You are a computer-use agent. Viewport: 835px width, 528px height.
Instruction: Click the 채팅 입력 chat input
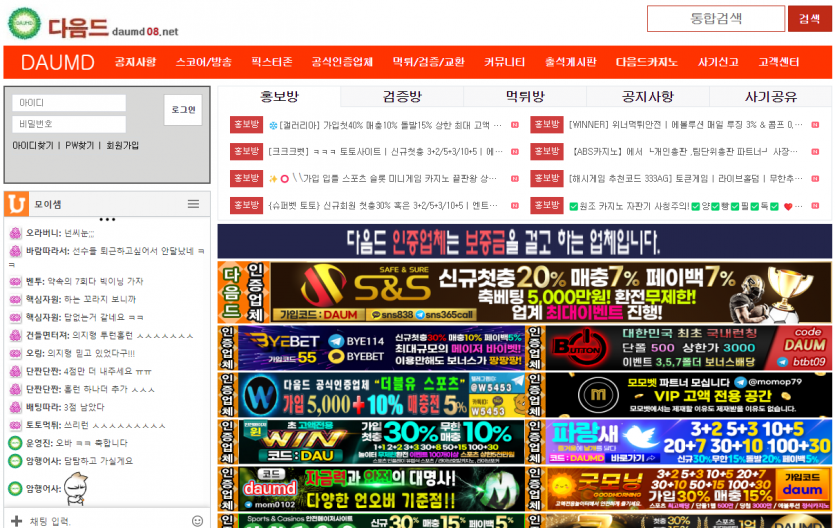point(107,521)
